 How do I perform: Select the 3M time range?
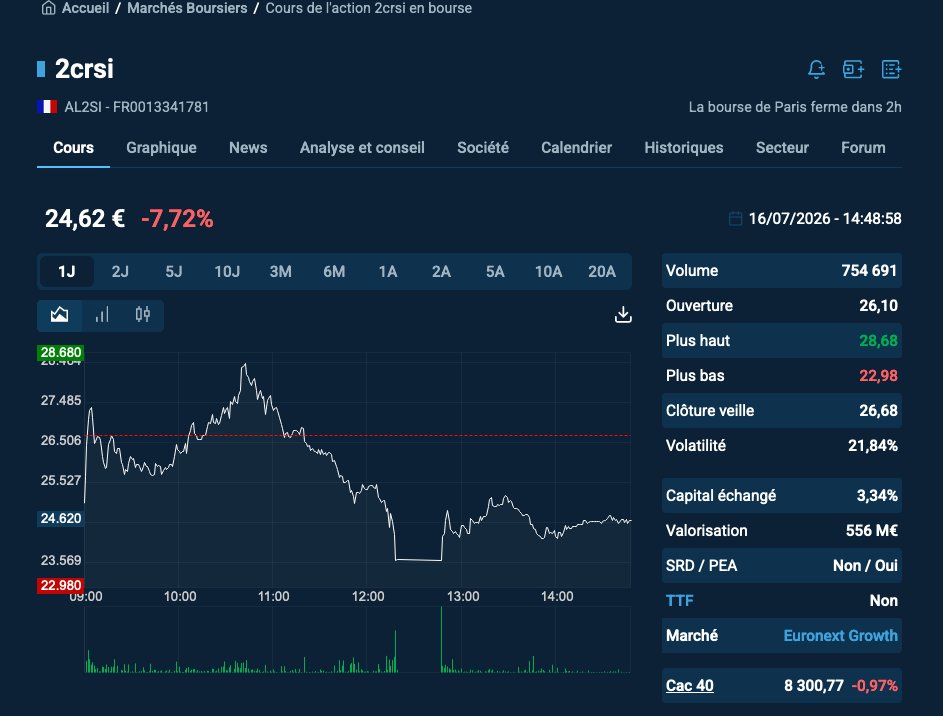[x=281, y=272]
